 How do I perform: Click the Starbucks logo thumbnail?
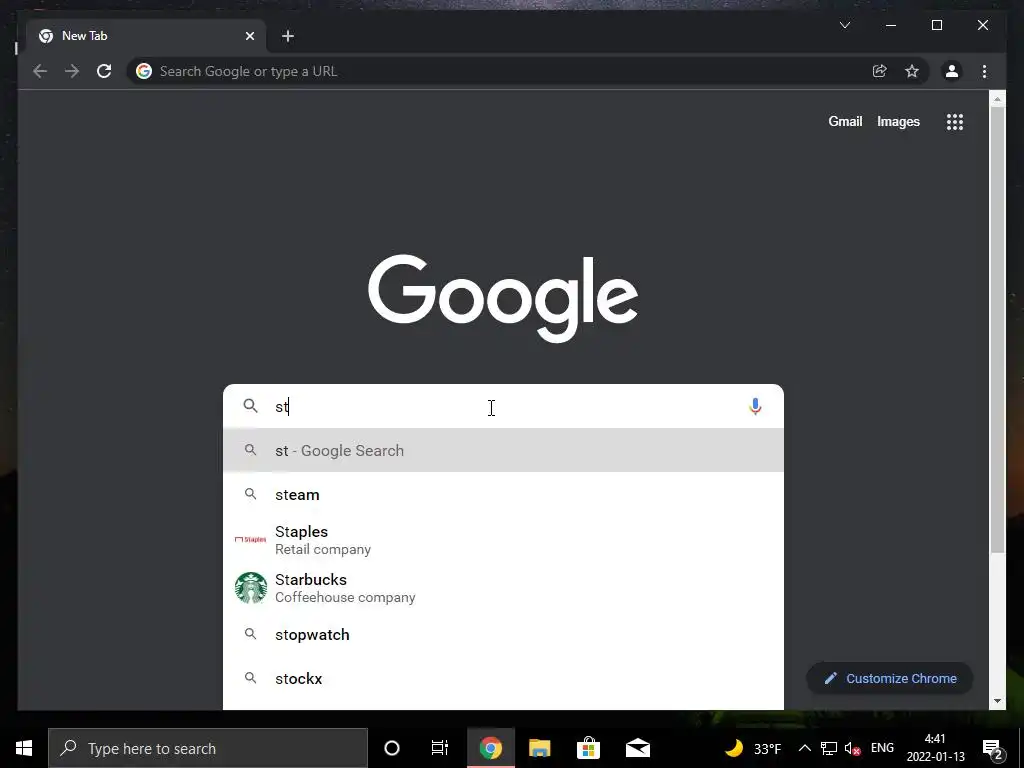point(251,588)
